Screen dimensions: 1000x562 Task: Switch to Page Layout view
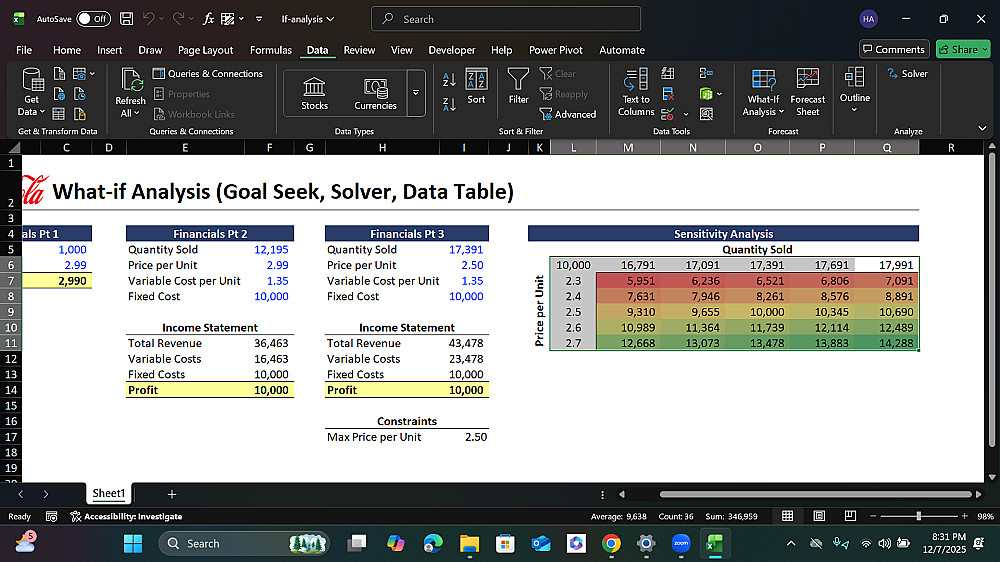pyautogui.click(x=820, y=515)
